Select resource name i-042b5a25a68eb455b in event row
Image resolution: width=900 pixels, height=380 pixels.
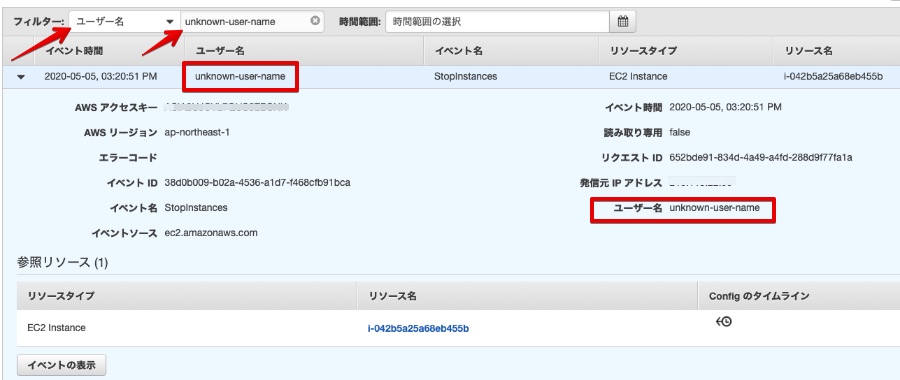(833, 76)
